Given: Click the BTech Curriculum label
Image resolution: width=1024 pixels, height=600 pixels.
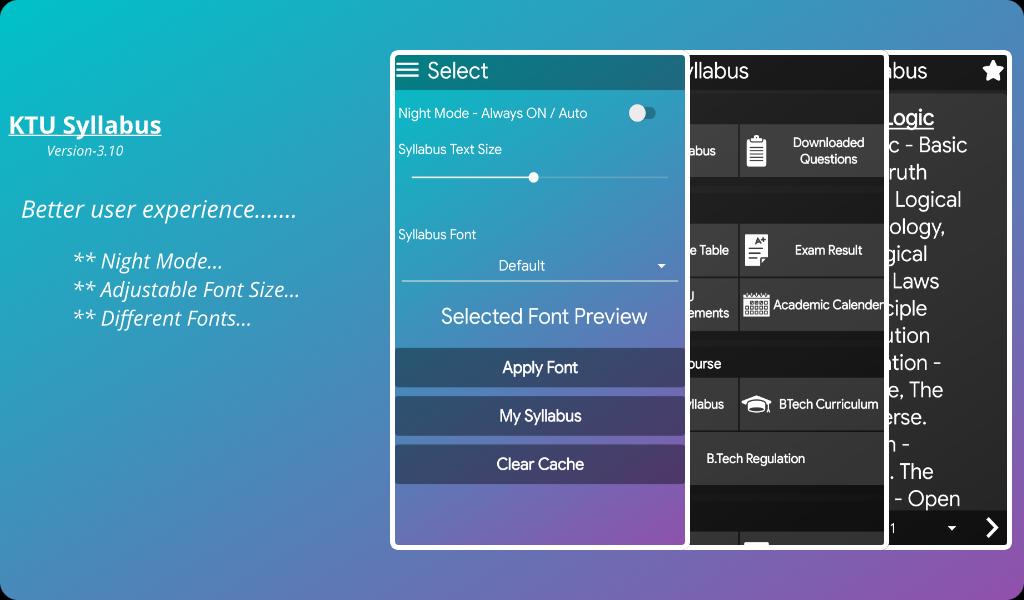Looking at the screenshot, I should pos(828,404).
